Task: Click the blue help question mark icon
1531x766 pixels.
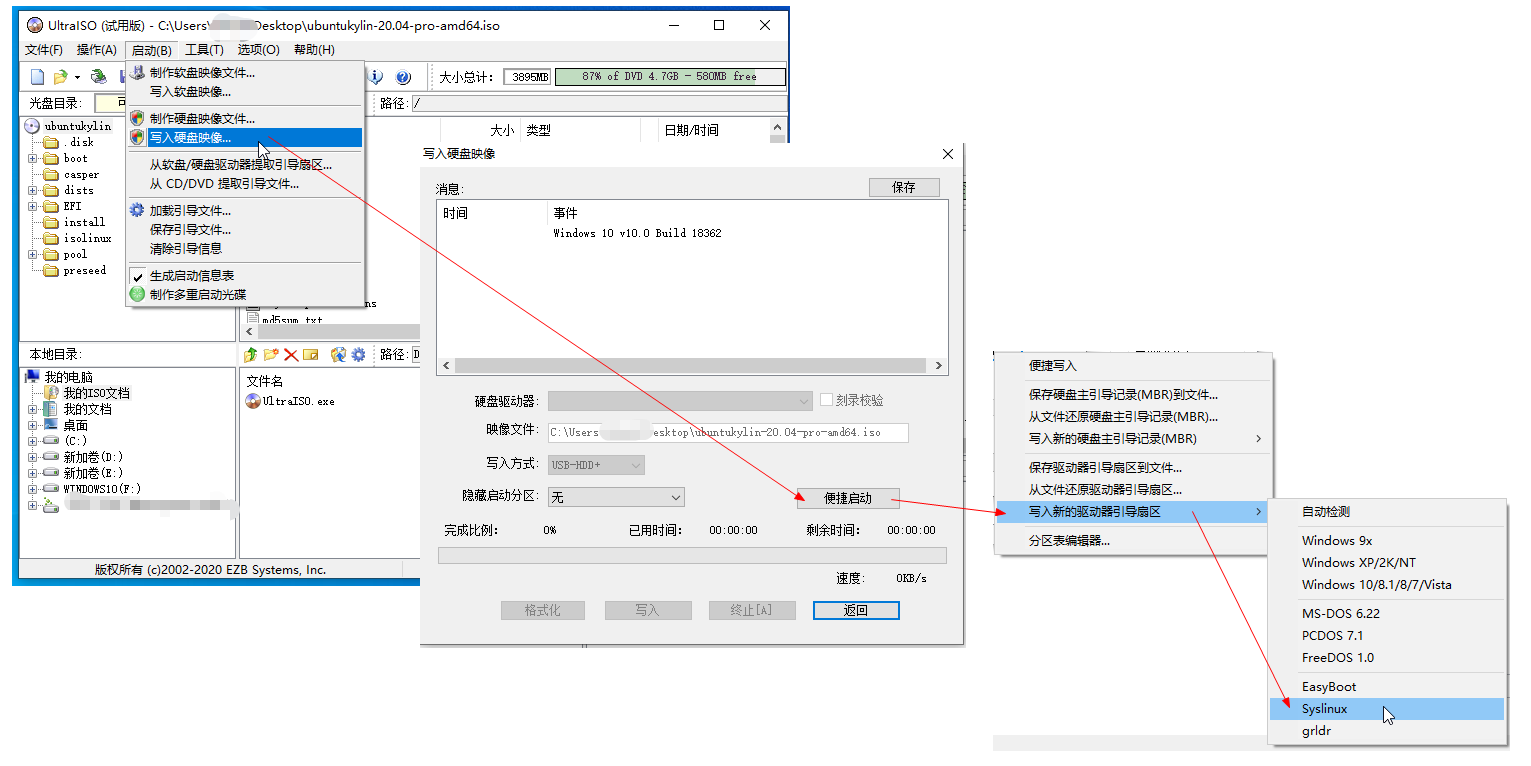Action: click(403, 77)
